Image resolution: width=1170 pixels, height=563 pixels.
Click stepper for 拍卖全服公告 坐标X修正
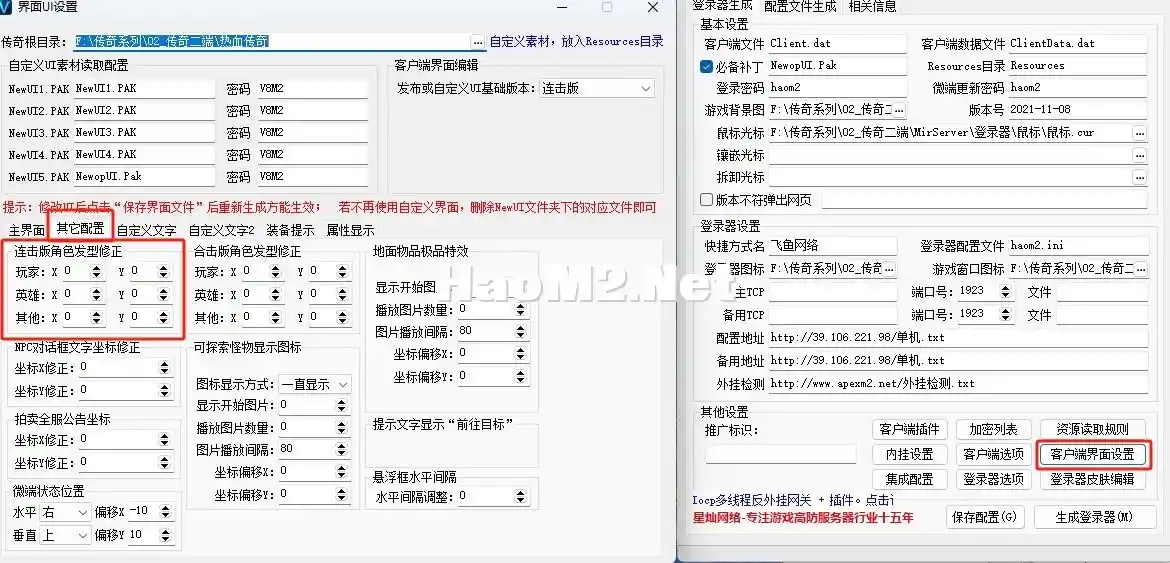[164, 440]
